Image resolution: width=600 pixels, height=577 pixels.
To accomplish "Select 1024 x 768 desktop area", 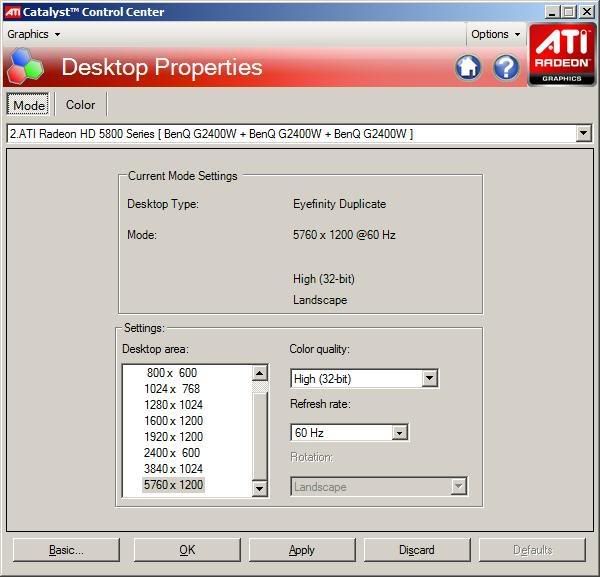I will [x=172, y=389].
